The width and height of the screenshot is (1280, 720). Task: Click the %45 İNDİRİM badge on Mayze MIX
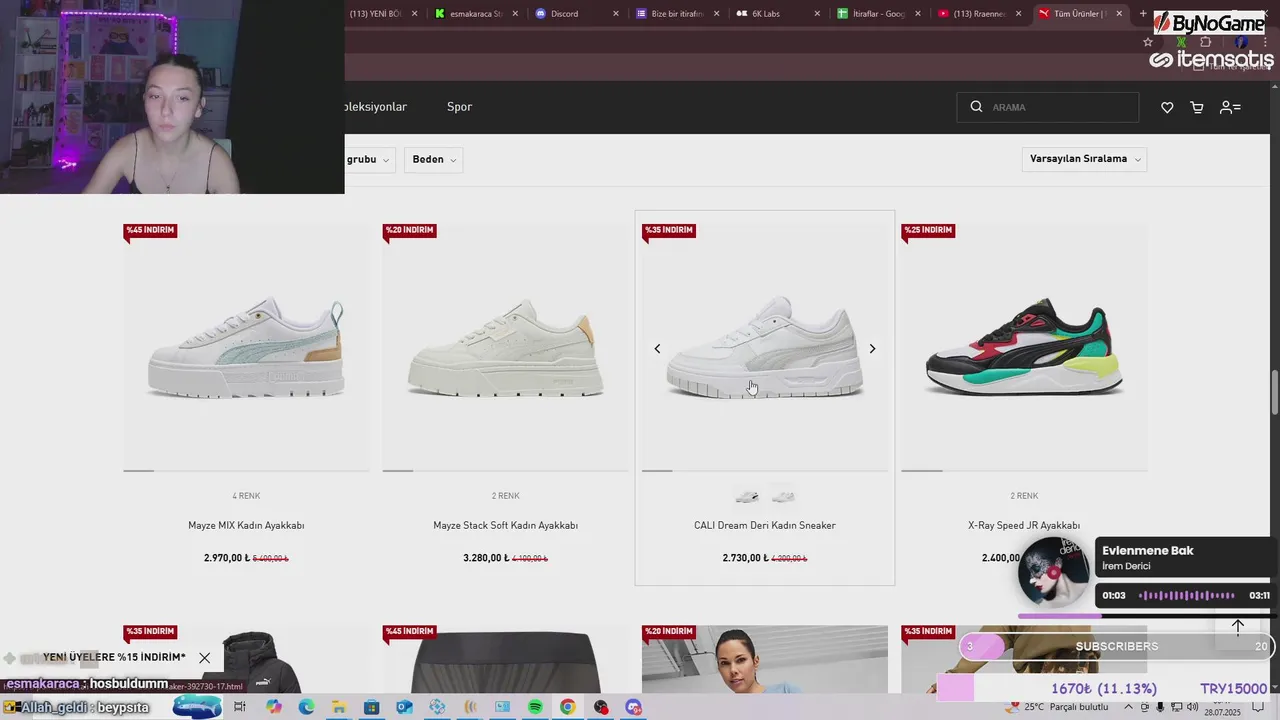149,231
